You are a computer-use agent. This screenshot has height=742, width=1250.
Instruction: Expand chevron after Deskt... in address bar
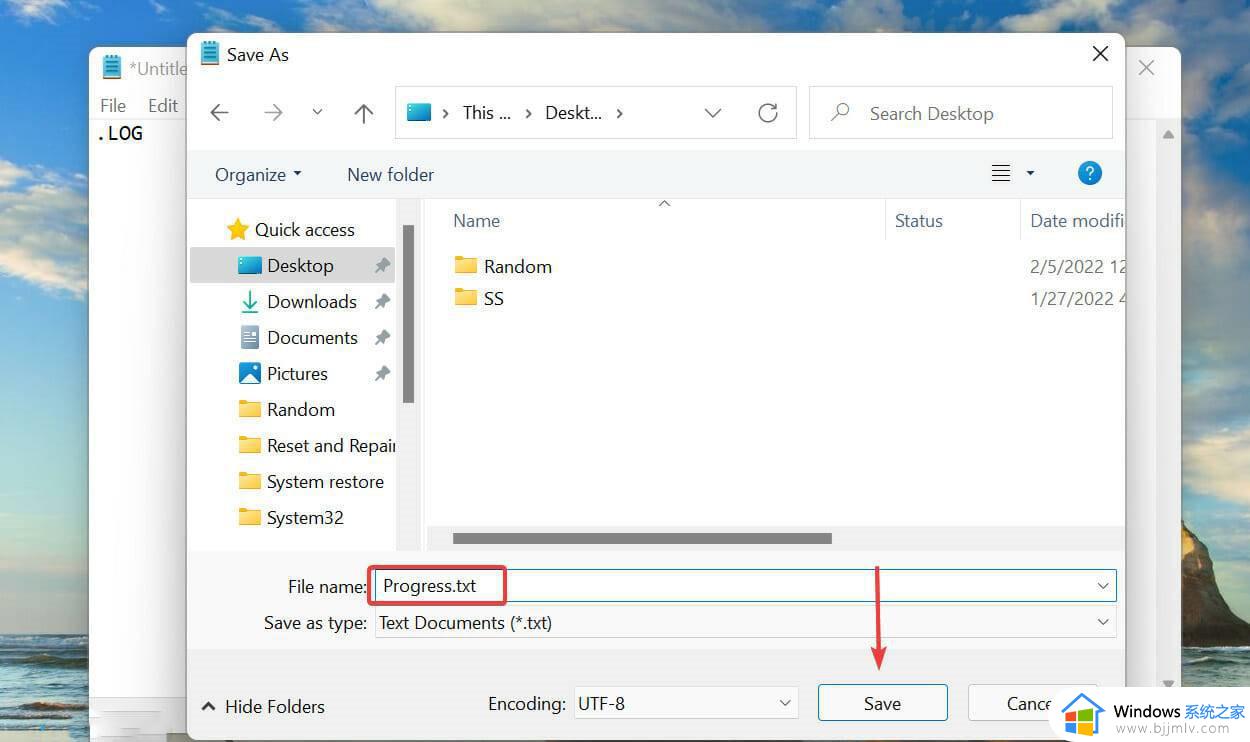click(x=620, y=113)
